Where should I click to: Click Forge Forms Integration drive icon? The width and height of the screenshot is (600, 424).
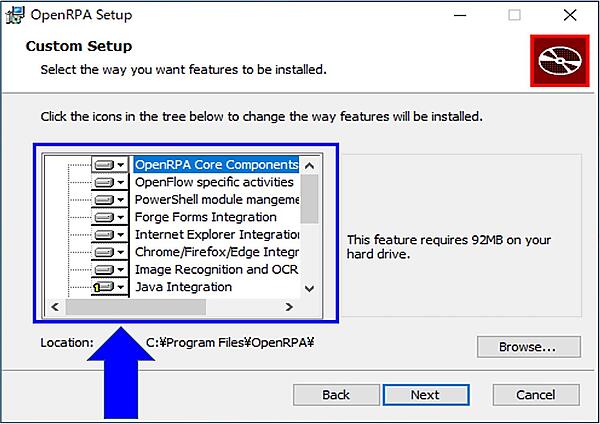click(x=110, y=217)
